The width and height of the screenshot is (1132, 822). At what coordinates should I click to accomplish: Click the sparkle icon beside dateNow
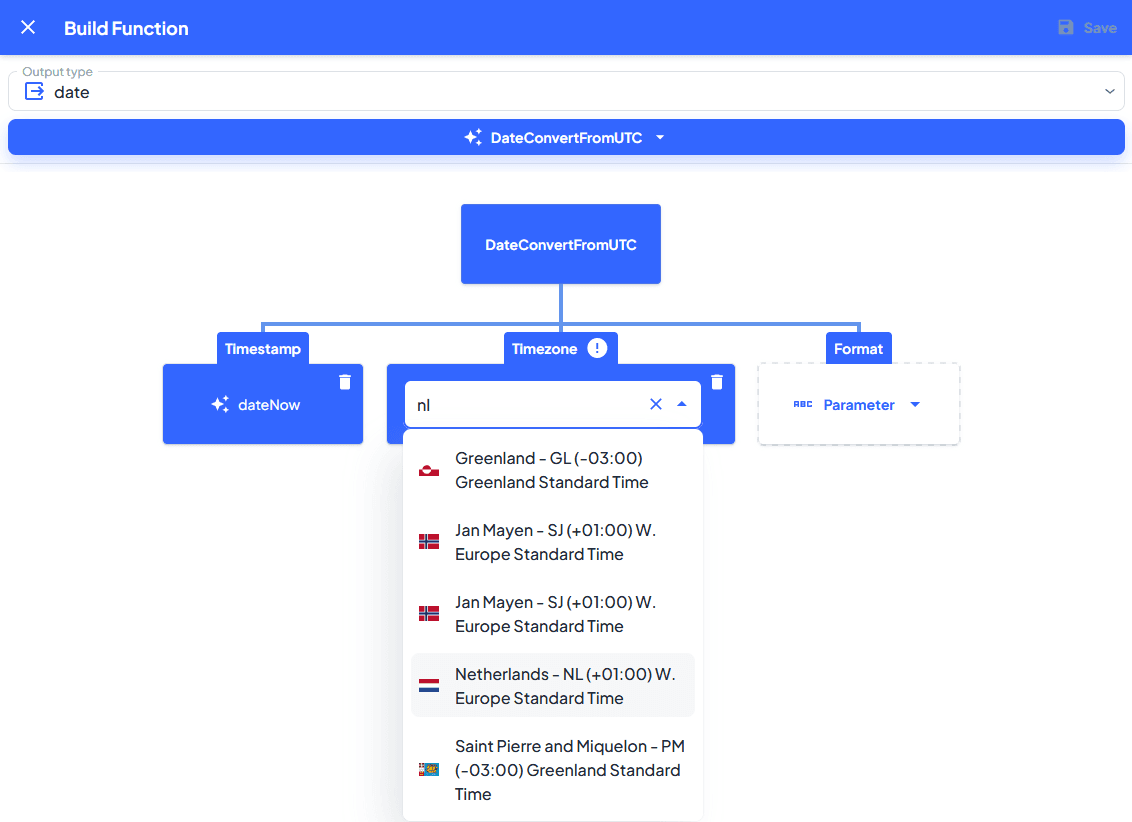[x=221, y=405]
